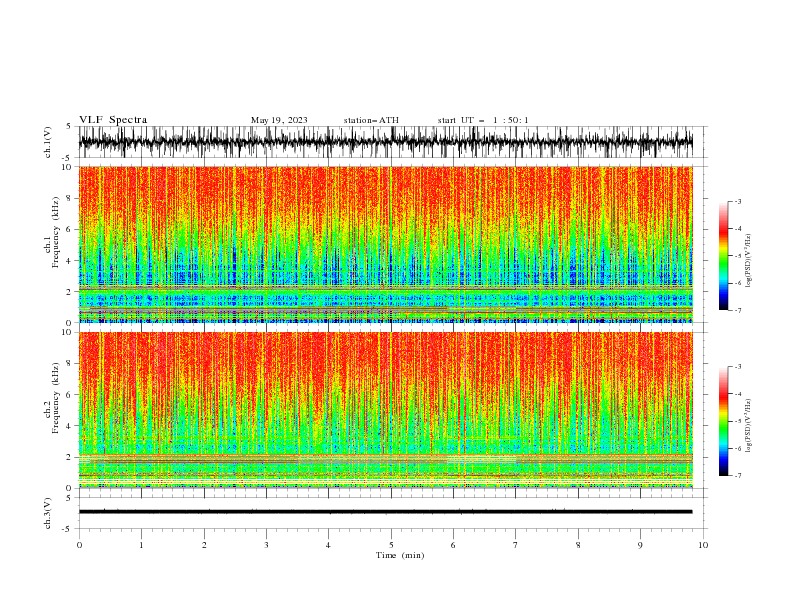Click the ch.2 spectrogram panel
Viewport: 792px width, 612px height.
pos(385,410)
